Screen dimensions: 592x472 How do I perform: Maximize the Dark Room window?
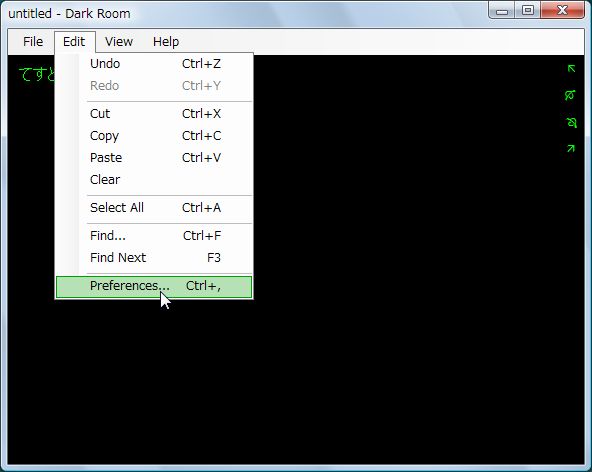pos(528,10)
